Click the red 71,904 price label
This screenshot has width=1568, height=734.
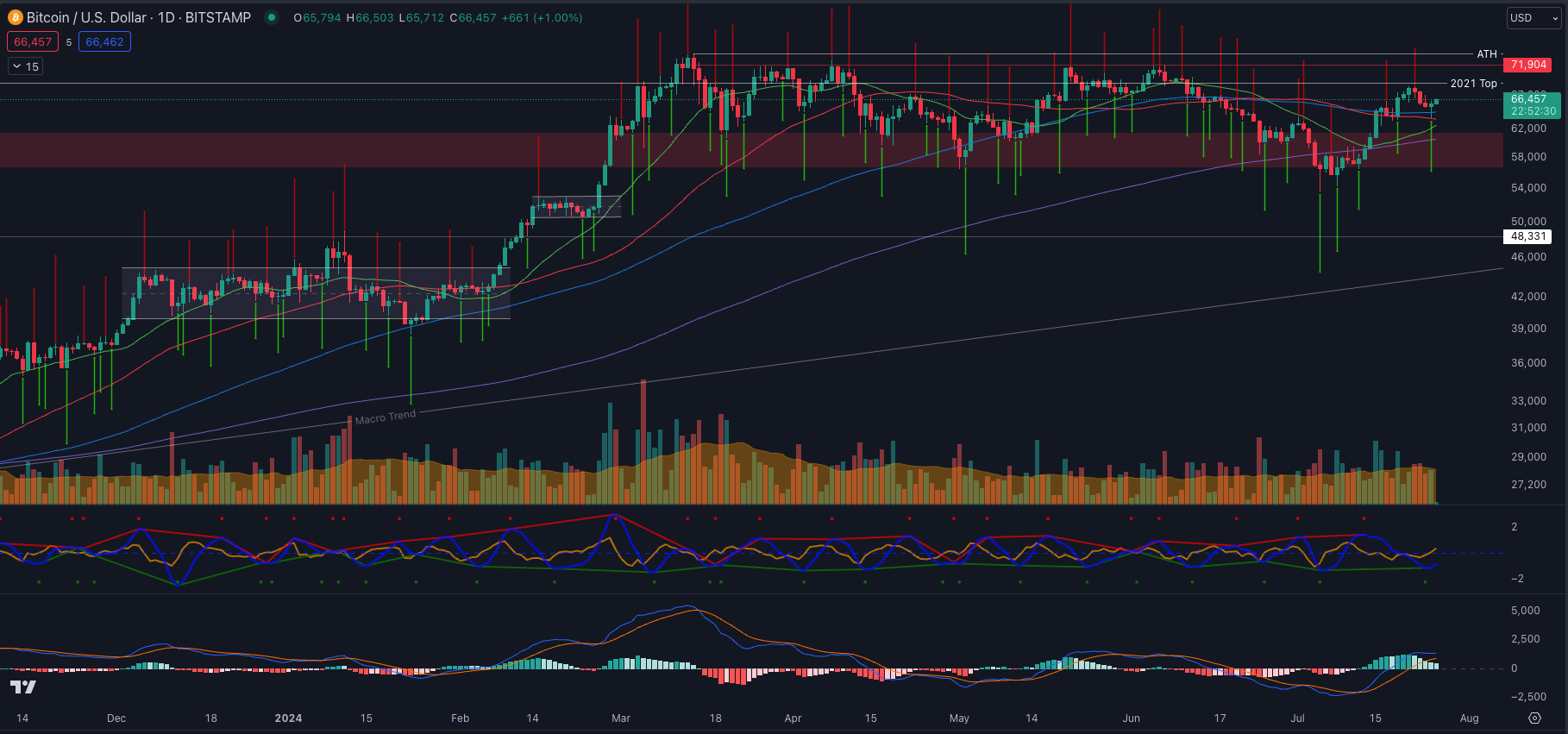tap(1528, 65)
